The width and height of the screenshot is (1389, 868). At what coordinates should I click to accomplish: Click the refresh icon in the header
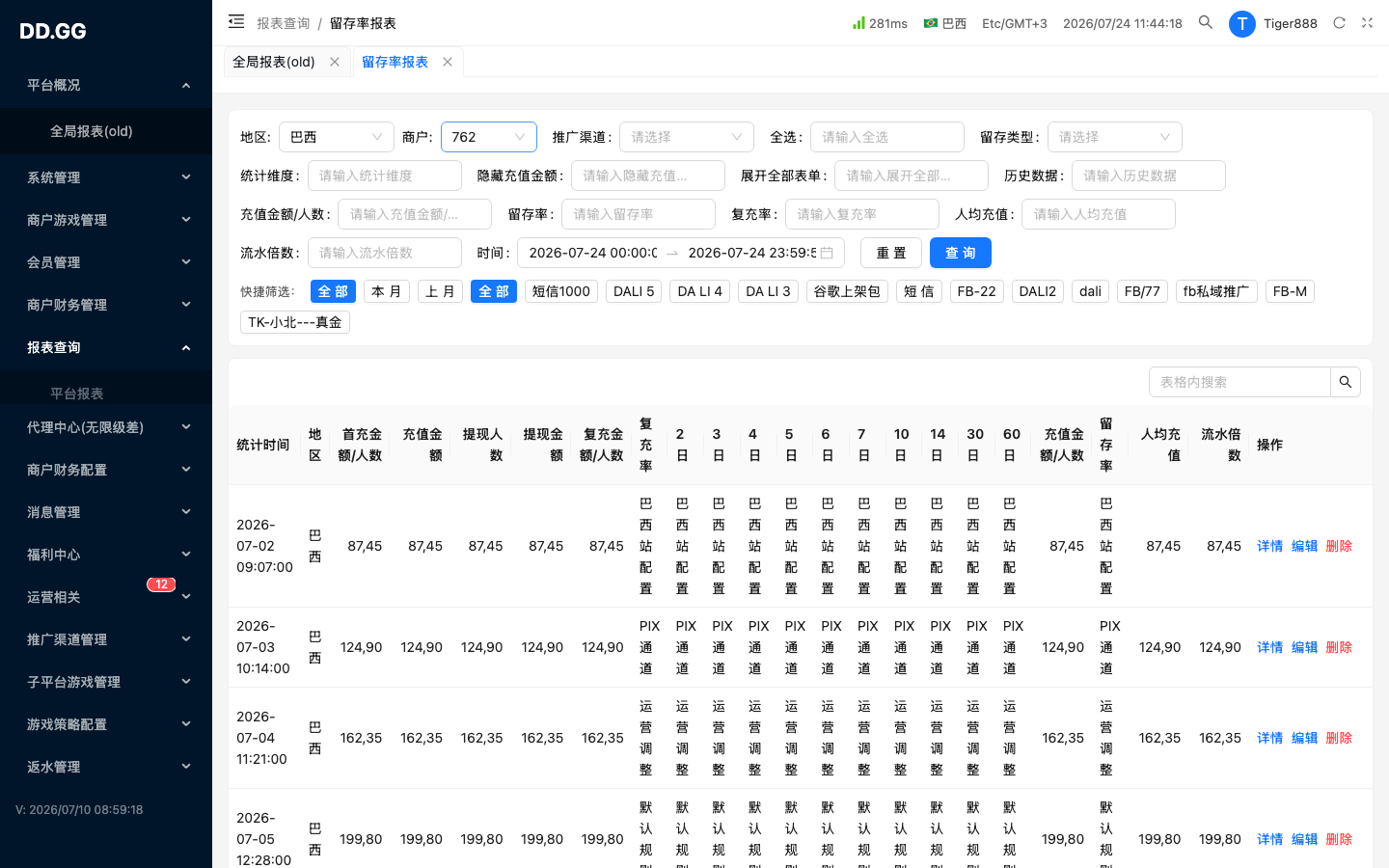1339,23
